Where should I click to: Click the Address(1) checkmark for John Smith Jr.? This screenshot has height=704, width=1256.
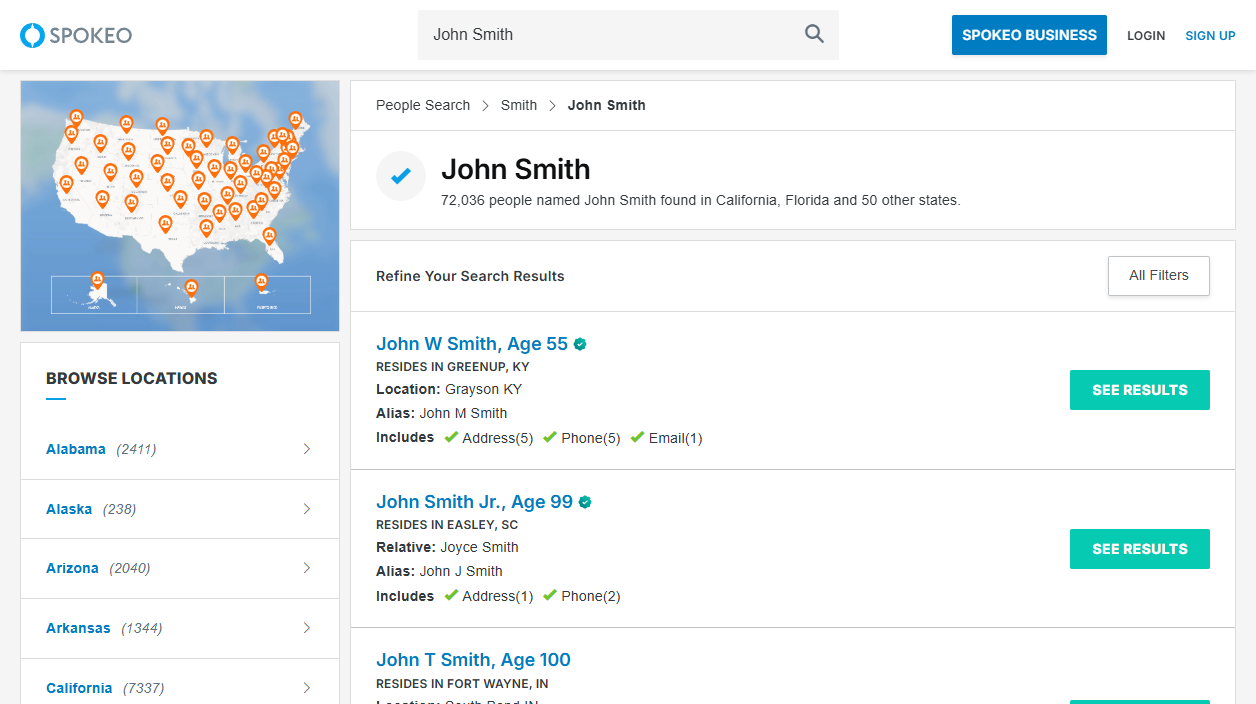[x=451, y=595]
